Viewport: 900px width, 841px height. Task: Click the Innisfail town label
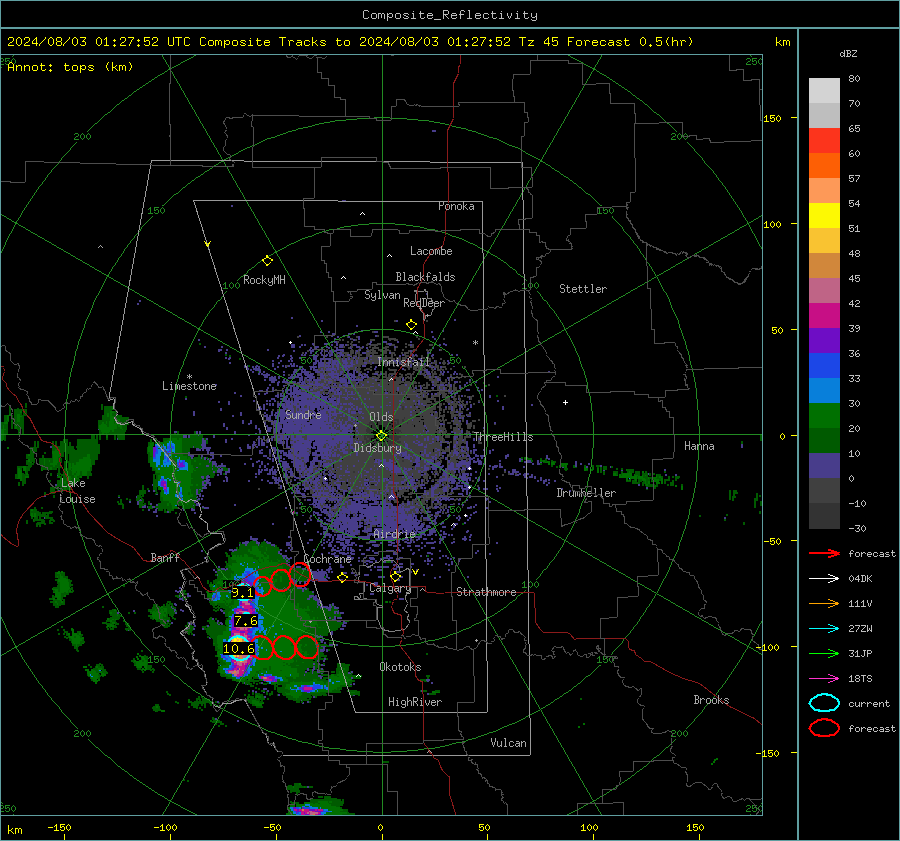[x=403, y=362]
